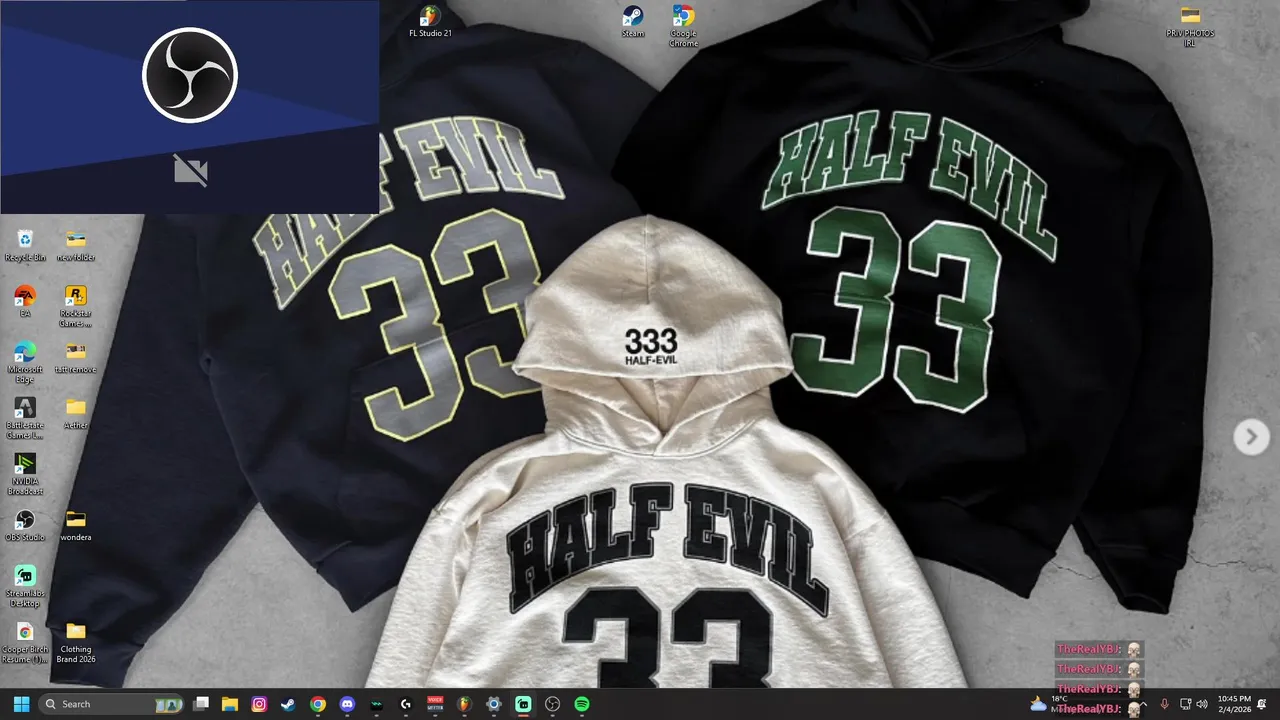Open the PRIV PHOTOS IRL folder
1280x720 pixels.
coord(1190,26)
